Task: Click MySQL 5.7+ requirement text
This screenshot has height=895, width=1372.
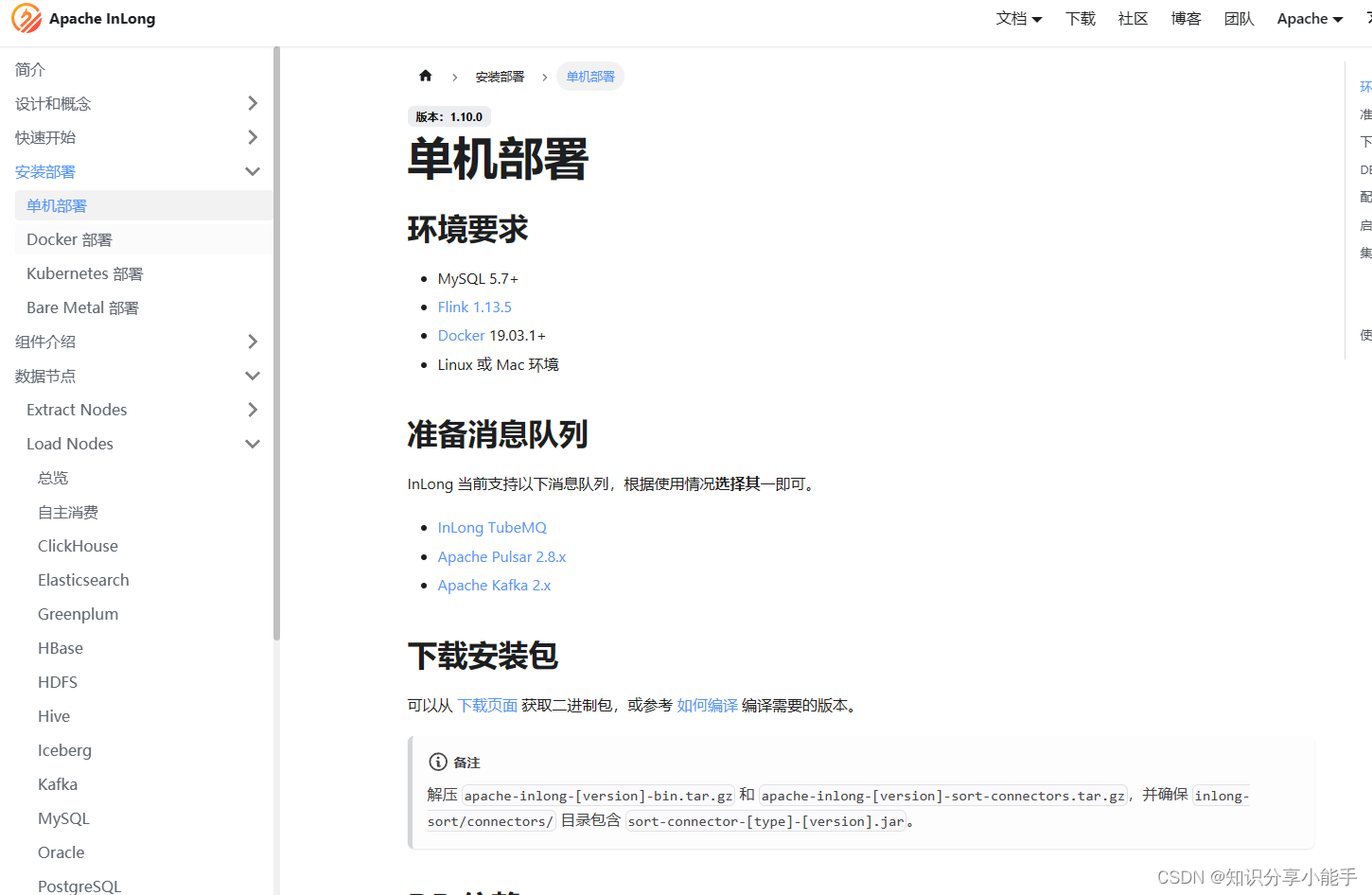Action: click(x=478, y=278)
